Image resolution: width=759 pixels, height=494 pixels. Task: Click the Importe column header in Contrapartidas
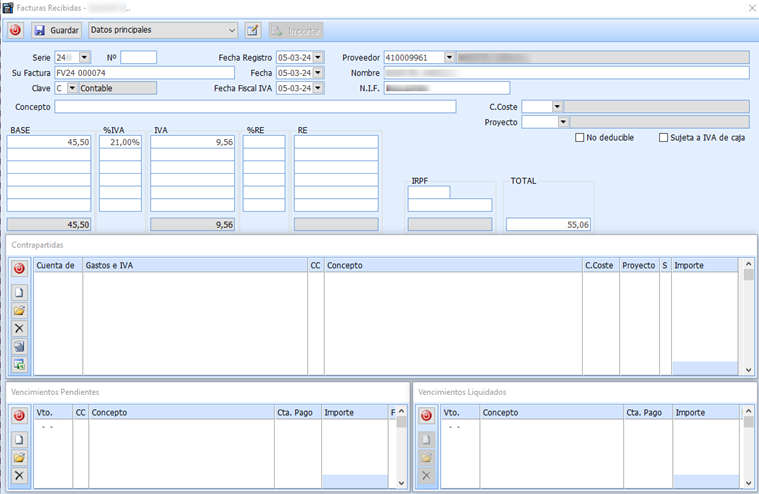pos(705,266)
